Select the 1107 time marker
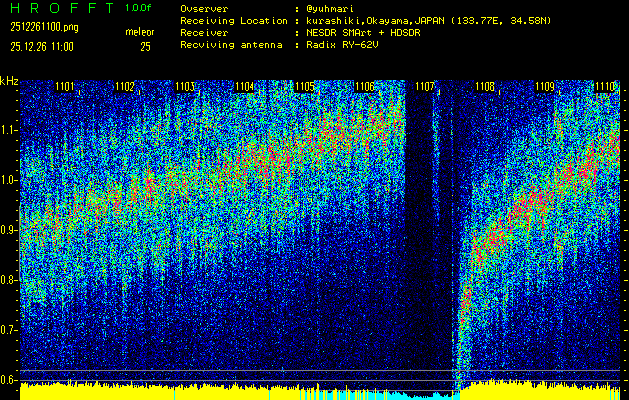 pos(425,87)
